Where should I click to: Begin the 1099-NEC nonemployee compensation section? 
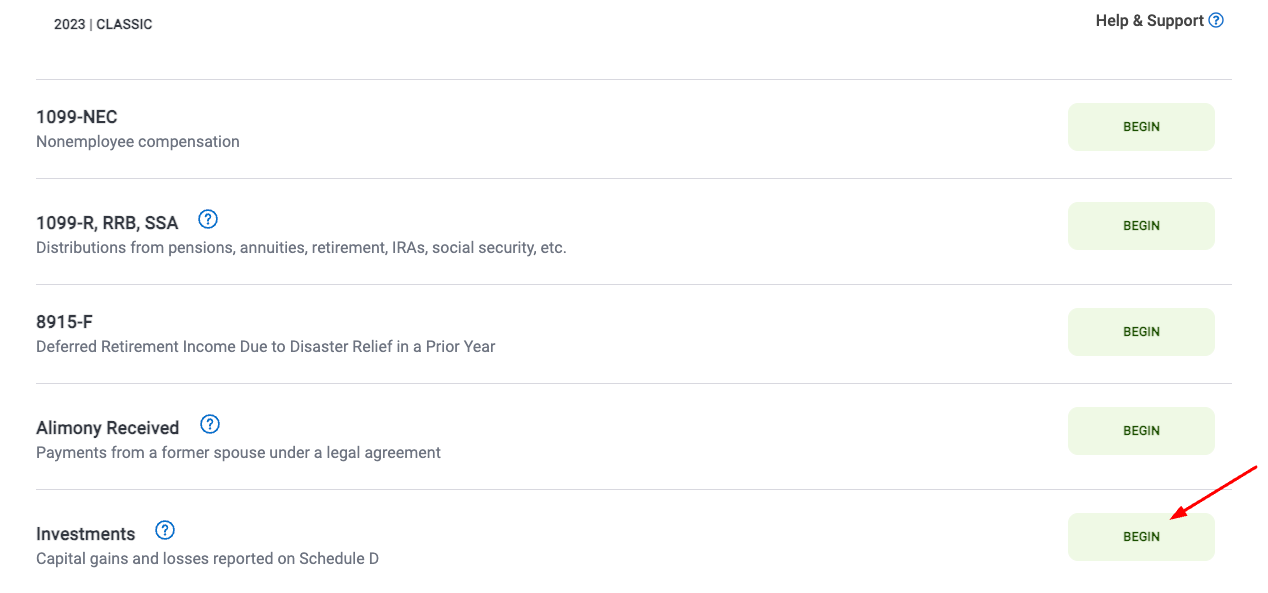click(1141, 127)
